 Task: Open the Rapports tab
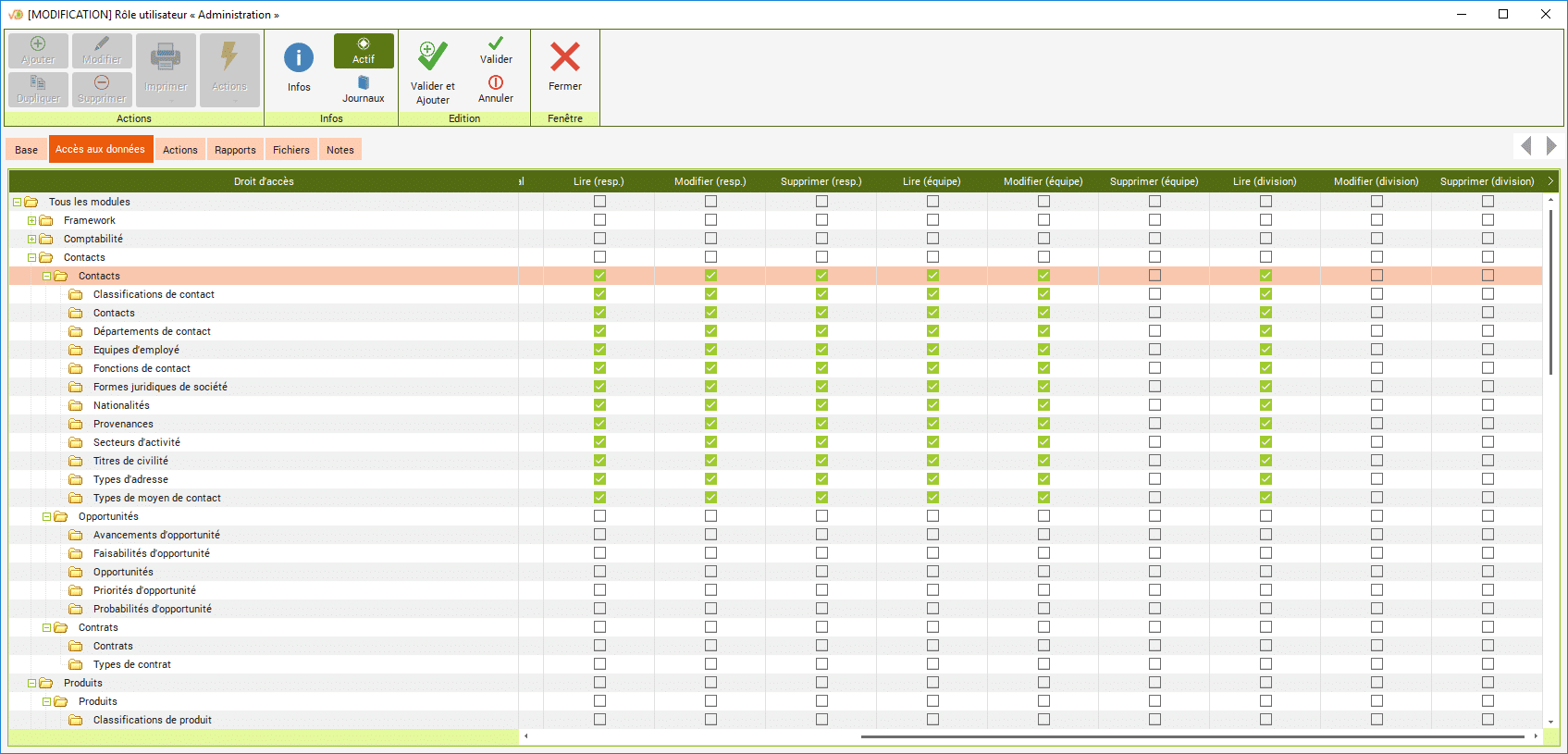(x=235, y=150)
